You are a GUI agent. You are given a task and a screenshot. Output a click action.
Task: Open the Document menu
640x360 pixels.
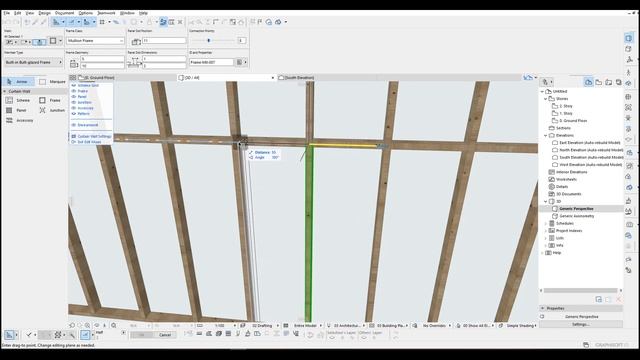(64, 13)
